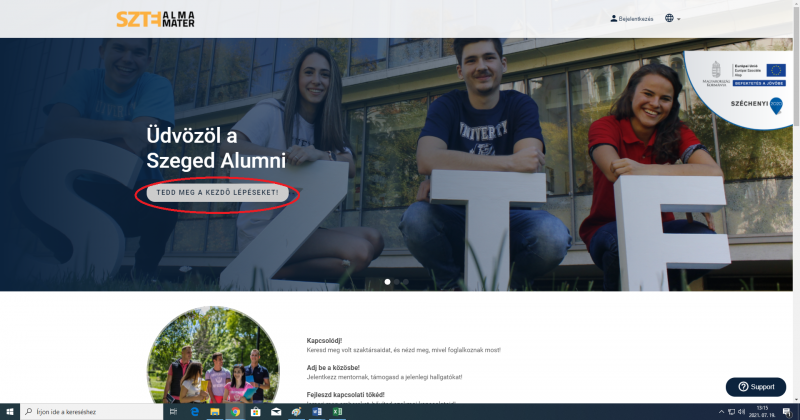800x420 pixels.
Task: Open the Mail app from the taskbar
Action: [x=276, y=412]
